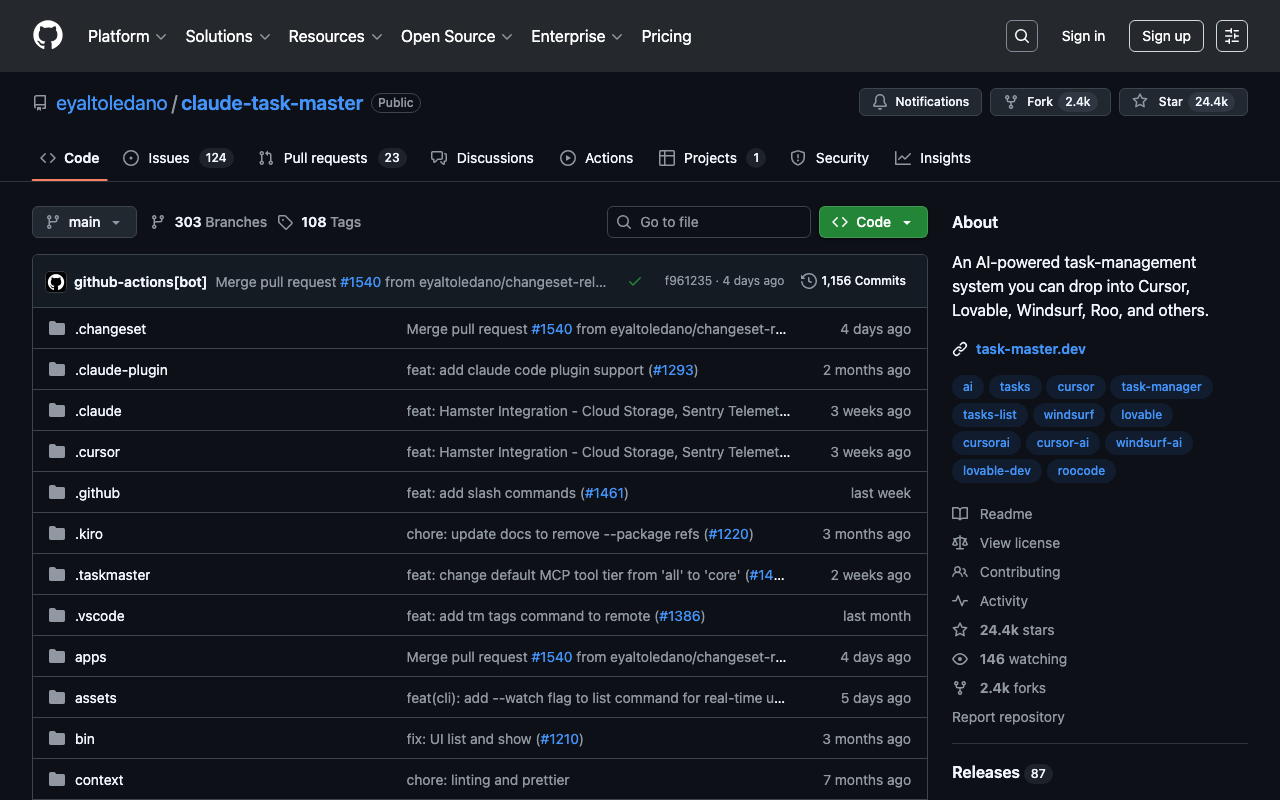Open the Notifications subscribe button
The height and width of the screenshot is (800, 1280).
point(920,102)
